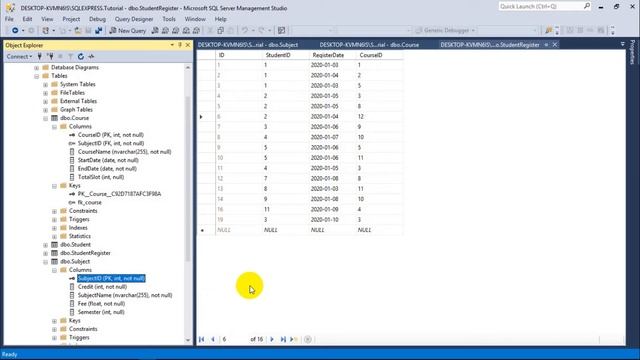Viewport: 640px width, 360px height.
Task: Click the Activity Monitor icon in Object Explorer
Action: 91,56
